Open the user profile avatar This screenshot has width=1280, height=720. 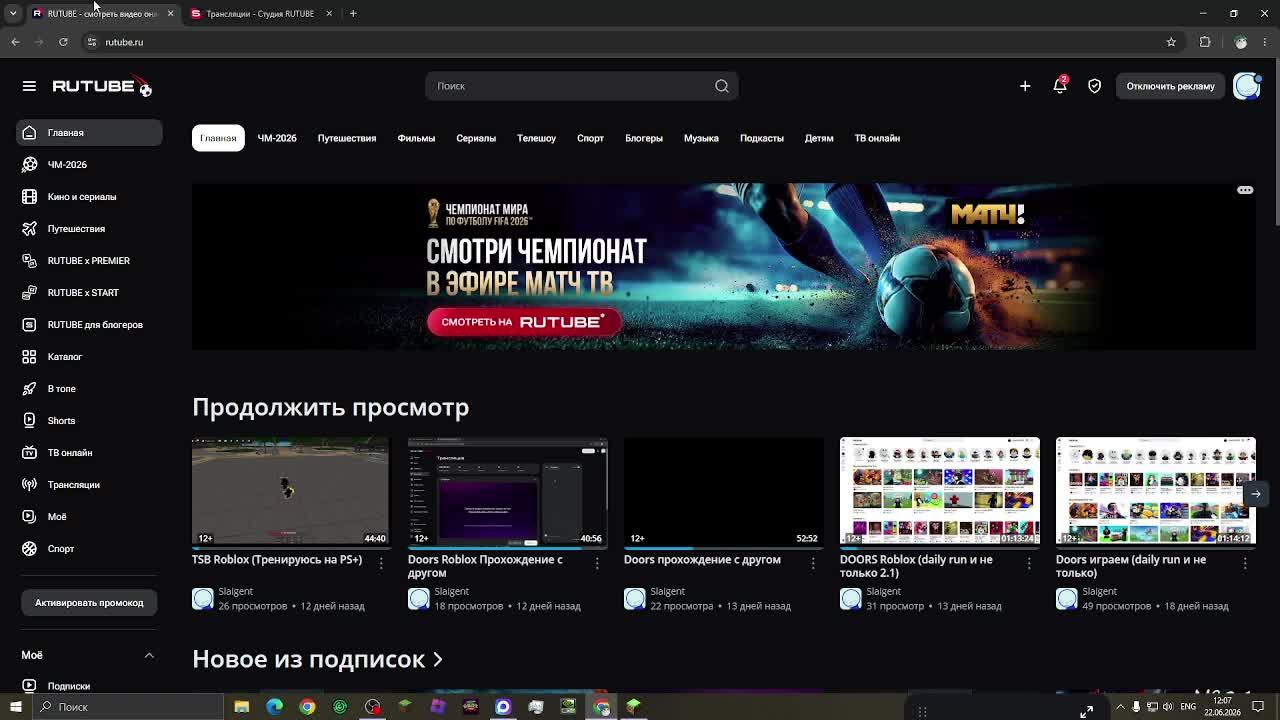pyautogui.click(x=1247, y=86)
